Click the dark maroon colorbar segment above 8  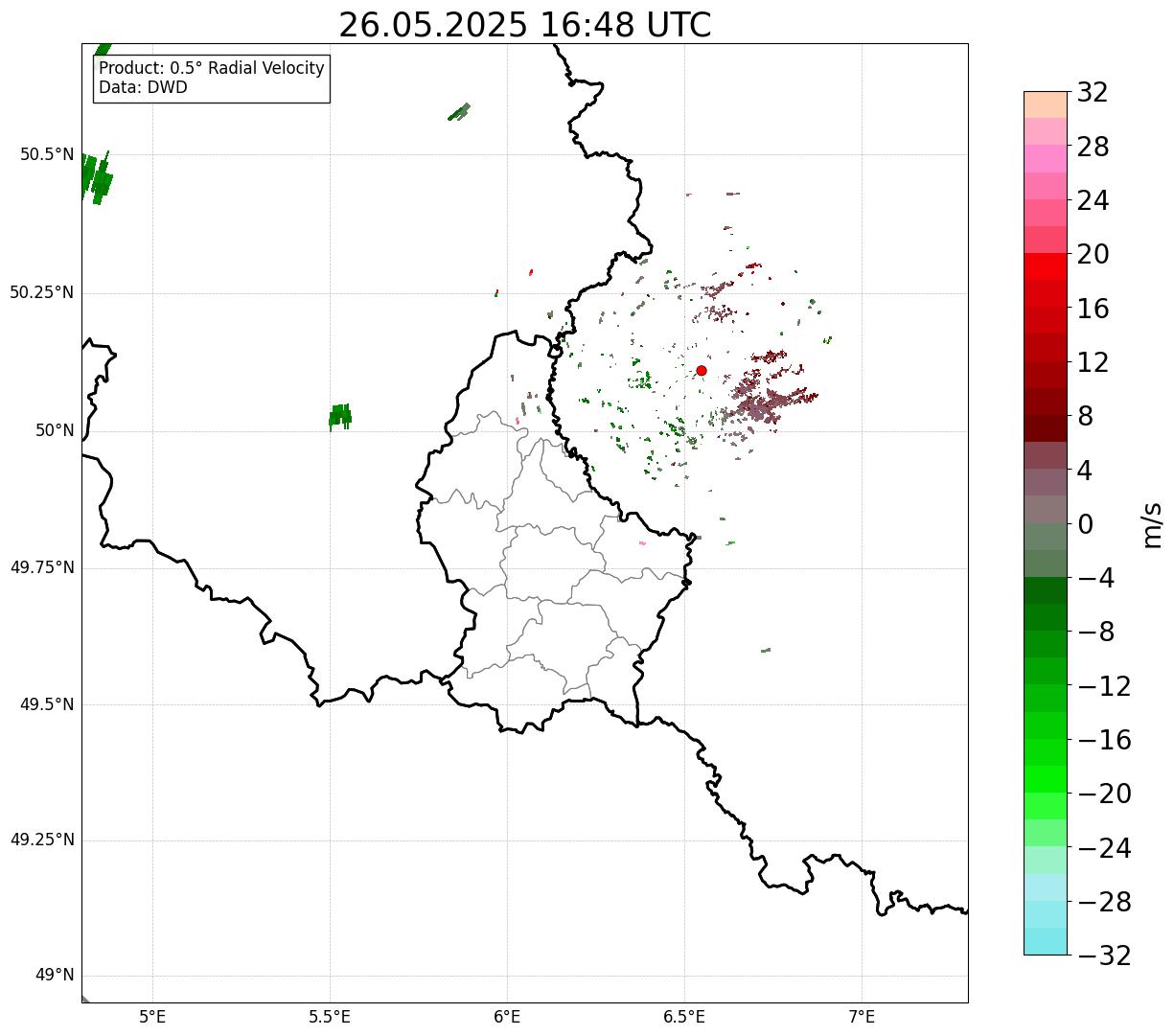[1046, 402]
